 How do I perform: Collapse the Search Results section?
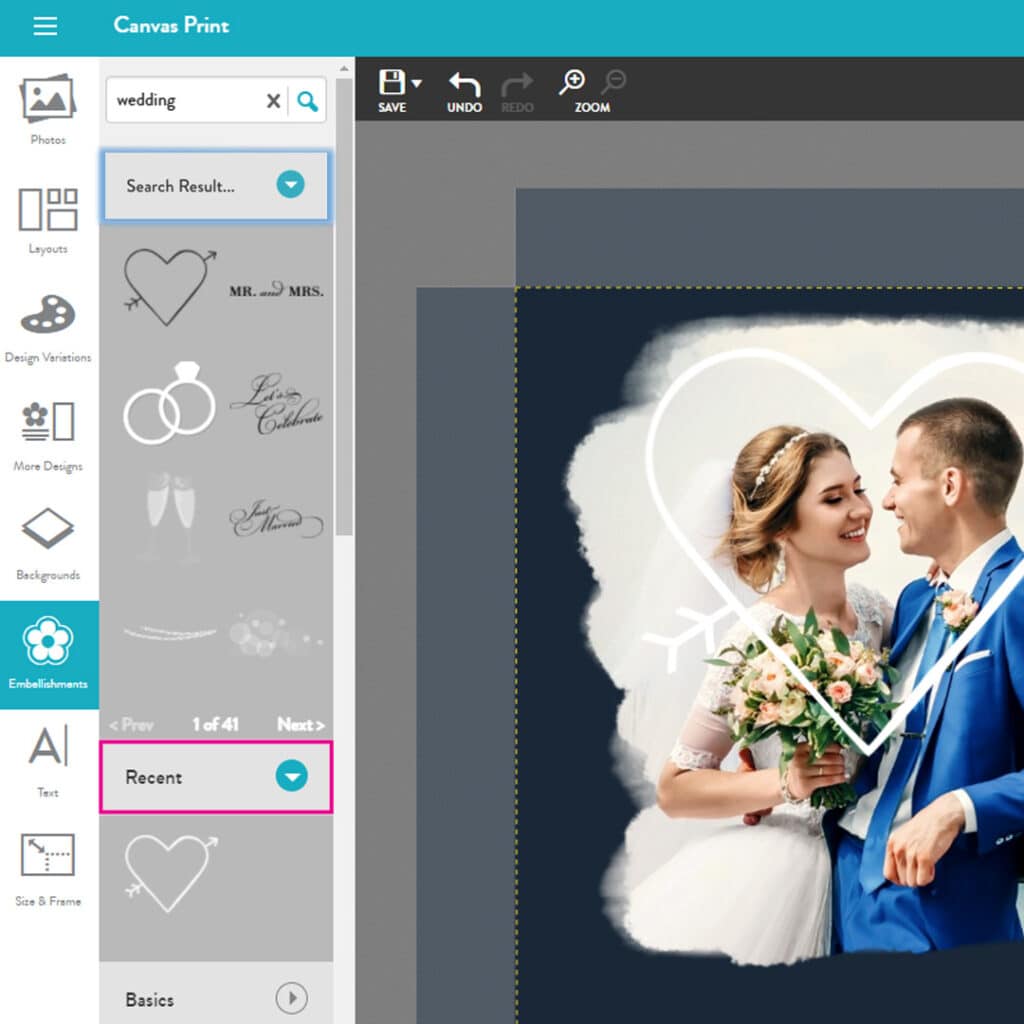(x=290, y=185)
